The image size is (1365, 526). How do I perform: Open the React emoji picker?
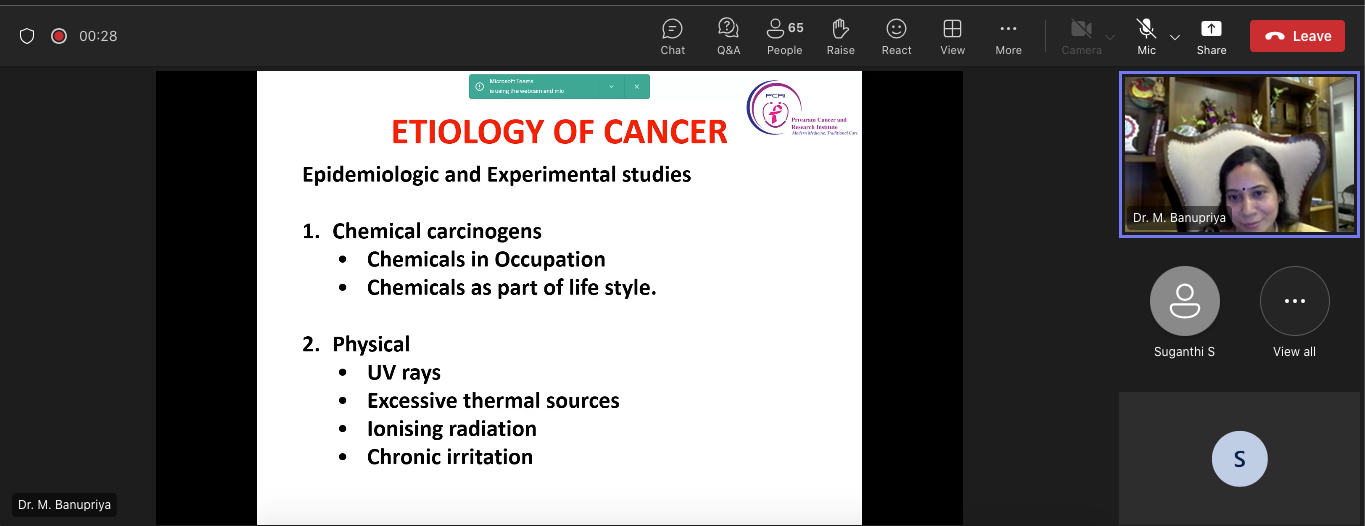(x=896, y=36)
